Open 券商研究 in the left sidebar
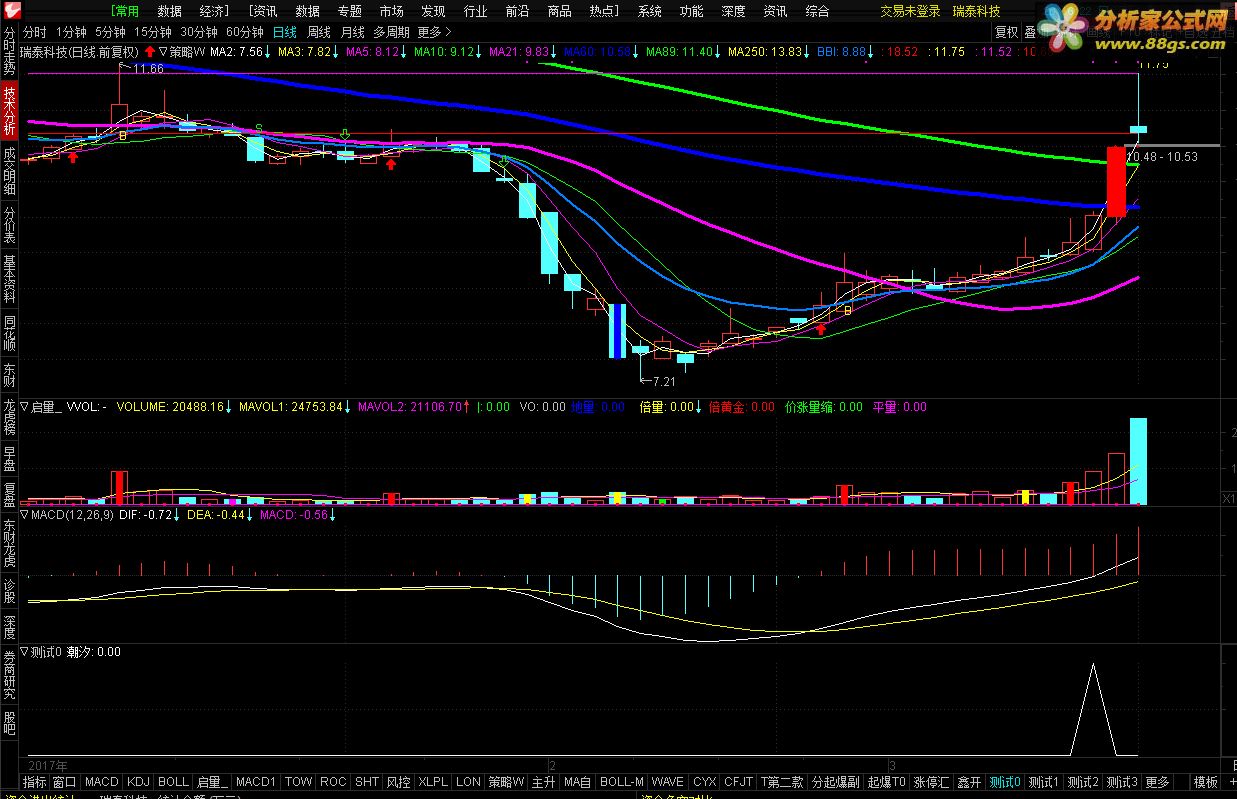Image resolution: width=1237 pixels, height=799 pixels. [10, 675]
